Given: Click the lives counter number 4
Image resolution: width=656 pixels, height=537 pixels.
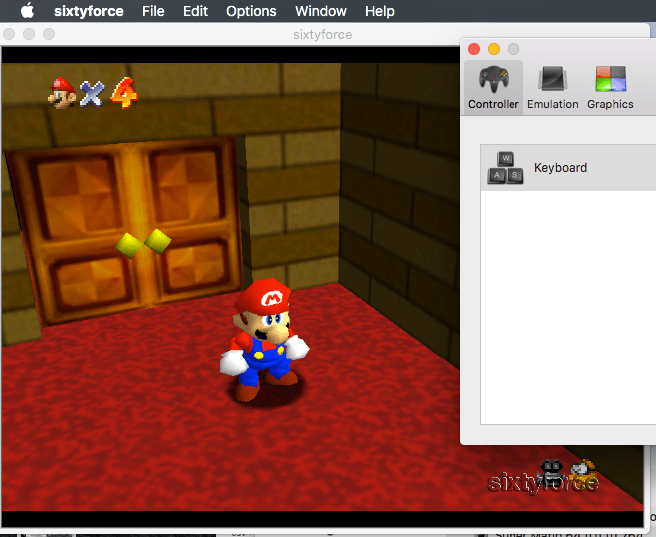Looking at the screenshot, I should point(124,92).
